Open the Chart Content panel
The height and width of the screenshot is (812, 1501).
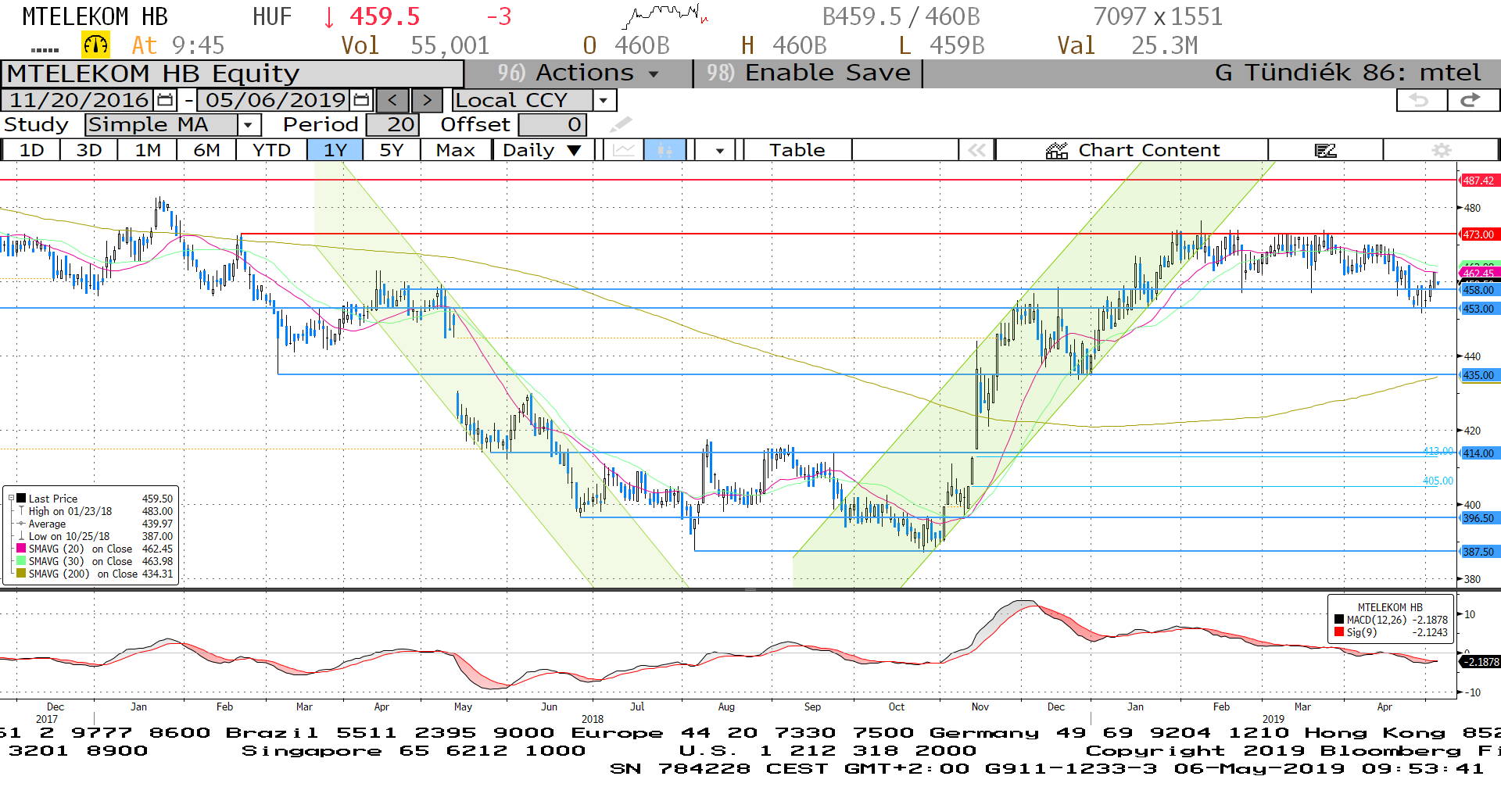click(1132, 150)
